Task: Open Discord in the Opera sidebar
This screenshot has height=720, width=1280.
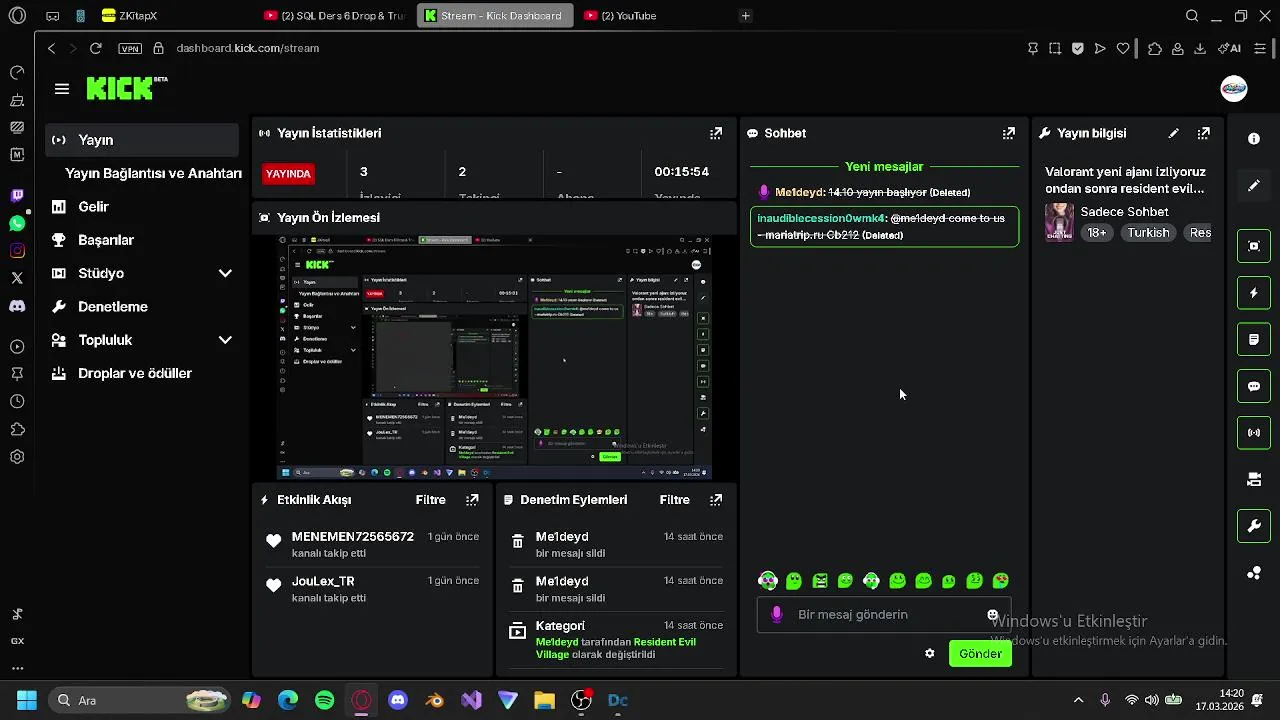Action: 17,306
